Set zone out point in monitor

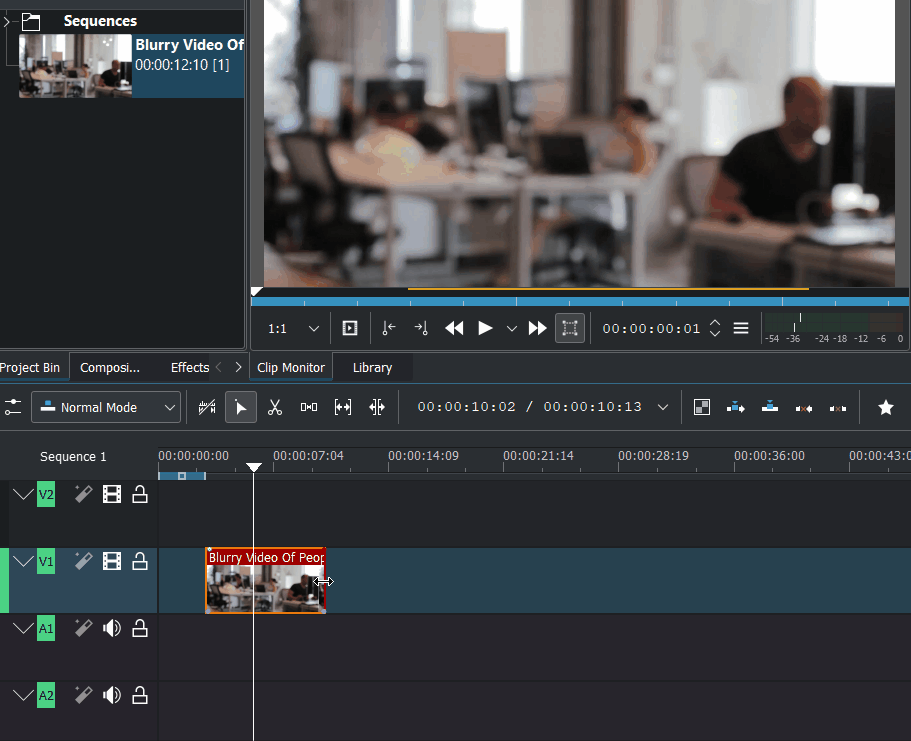pyautogui.click(x=421, y=328)
